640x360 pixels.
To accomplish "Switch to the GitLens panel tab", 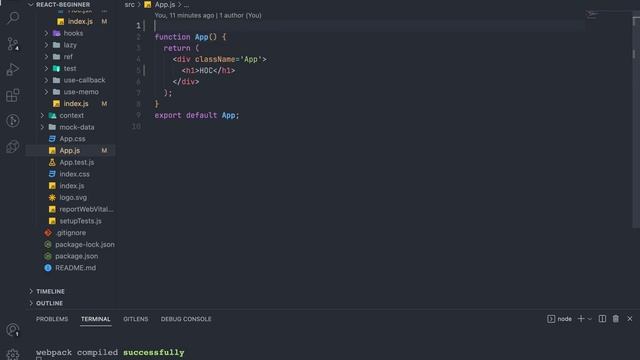I will click(x=136, y=319).
